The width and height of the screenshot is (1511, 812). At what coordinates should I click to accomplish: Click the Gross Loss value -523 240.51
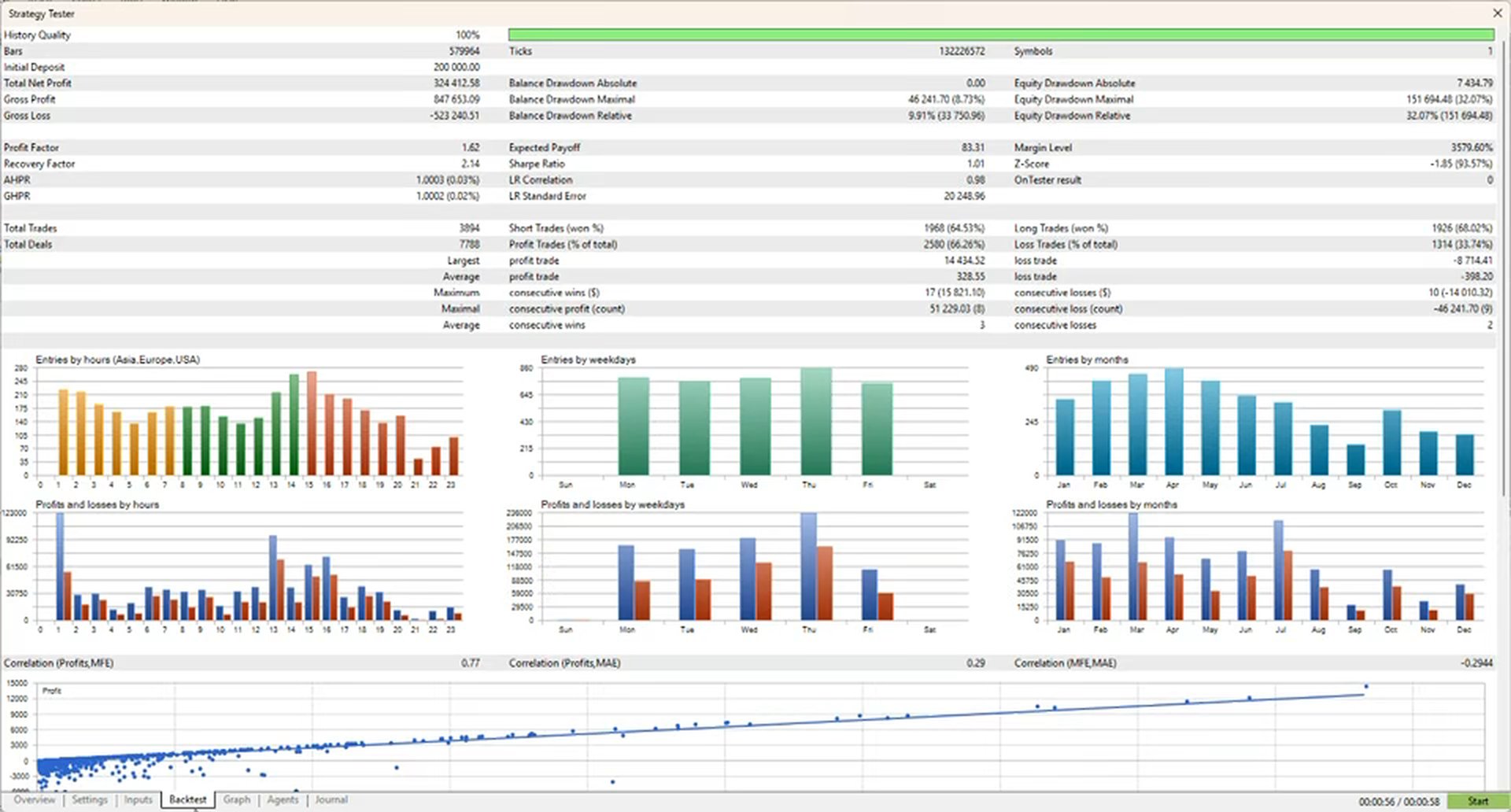[x=454, y=116]
